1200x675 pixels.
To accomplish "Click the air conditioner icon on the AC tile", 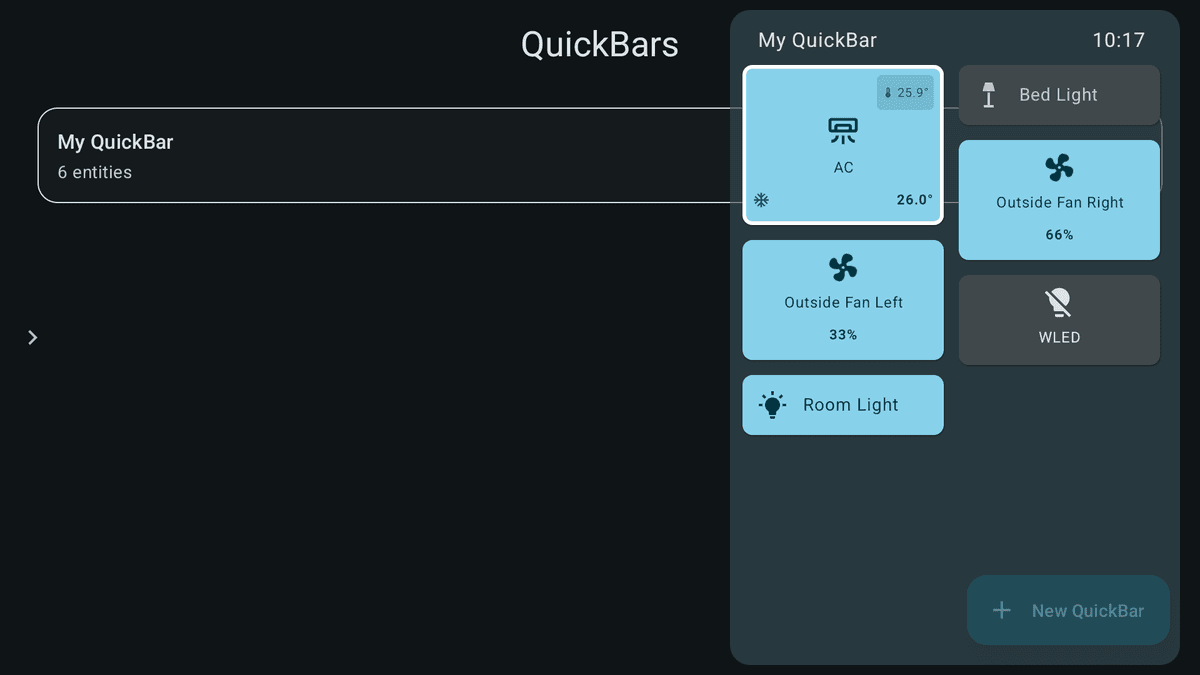I will click(843, 130).
